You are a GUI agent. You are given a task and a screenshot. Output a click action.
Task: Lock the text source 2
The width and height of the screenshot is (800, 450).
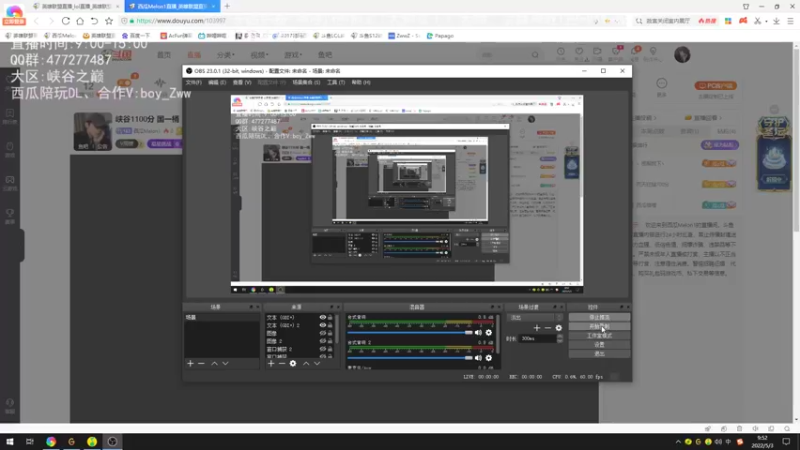[330, 325]
